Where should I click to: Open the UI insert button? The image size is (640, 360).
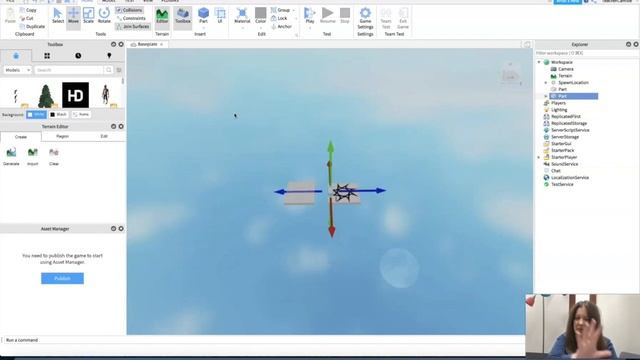(220, 16)
